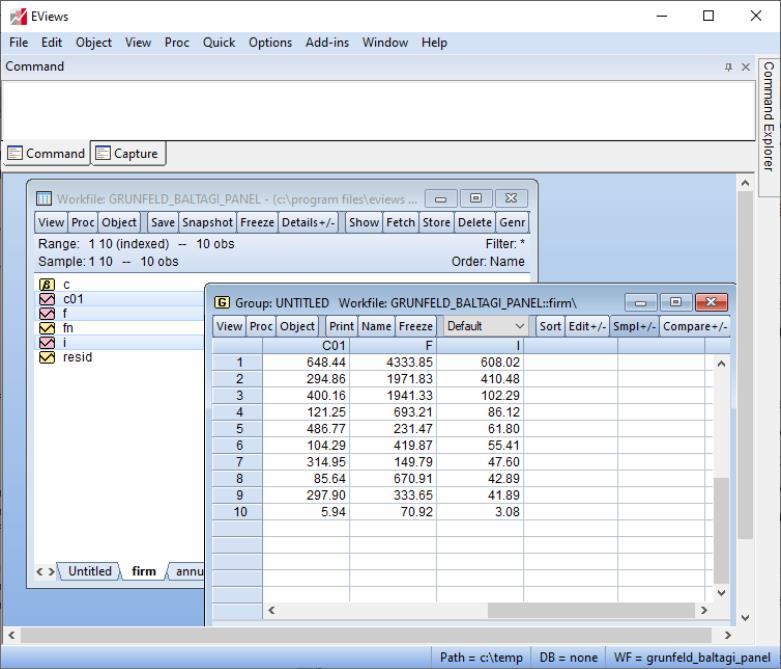Click the Workfile window title icon
Viewport: 781px width, 669px height.
coord(44,199)
